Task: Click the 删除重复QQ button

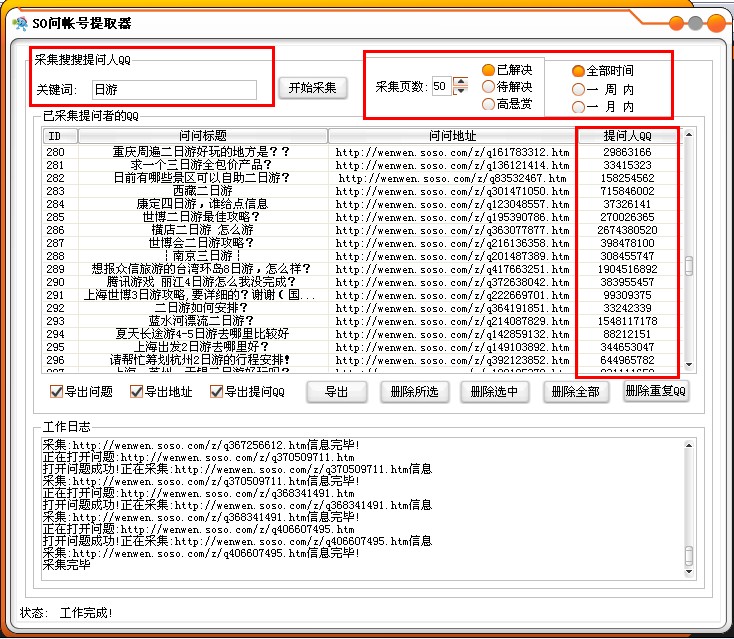Action: click(x=655, y=391)
